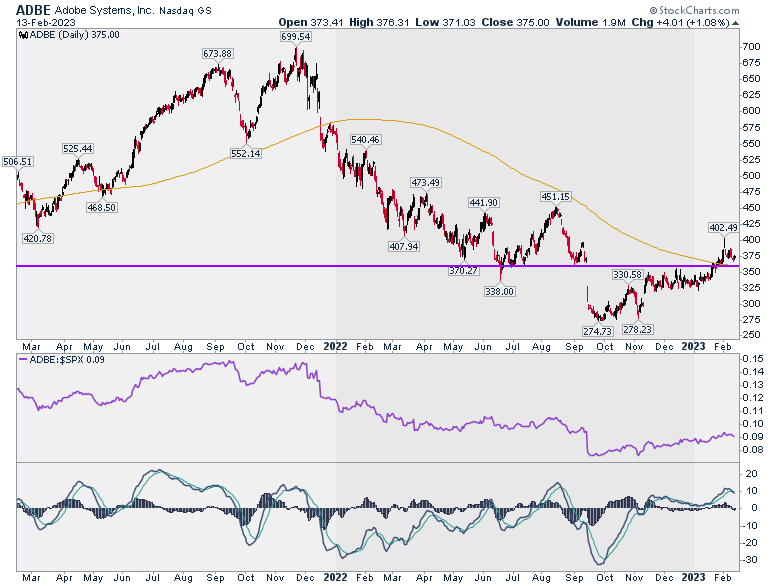Image resolution: width=780 pixels, height=586 pixels.
Task: Click the -30 tick on oscillator scale
Action: tap(750, 560)
